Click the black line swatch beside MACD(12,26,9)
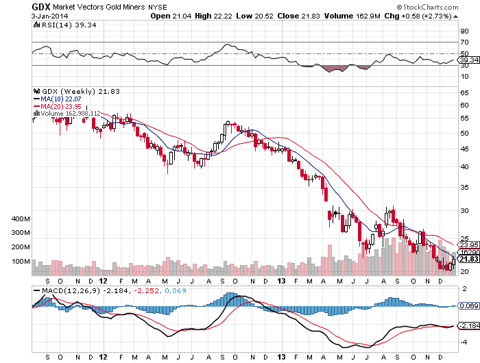This screenshot has width=480, height=363. coord(36,291)
